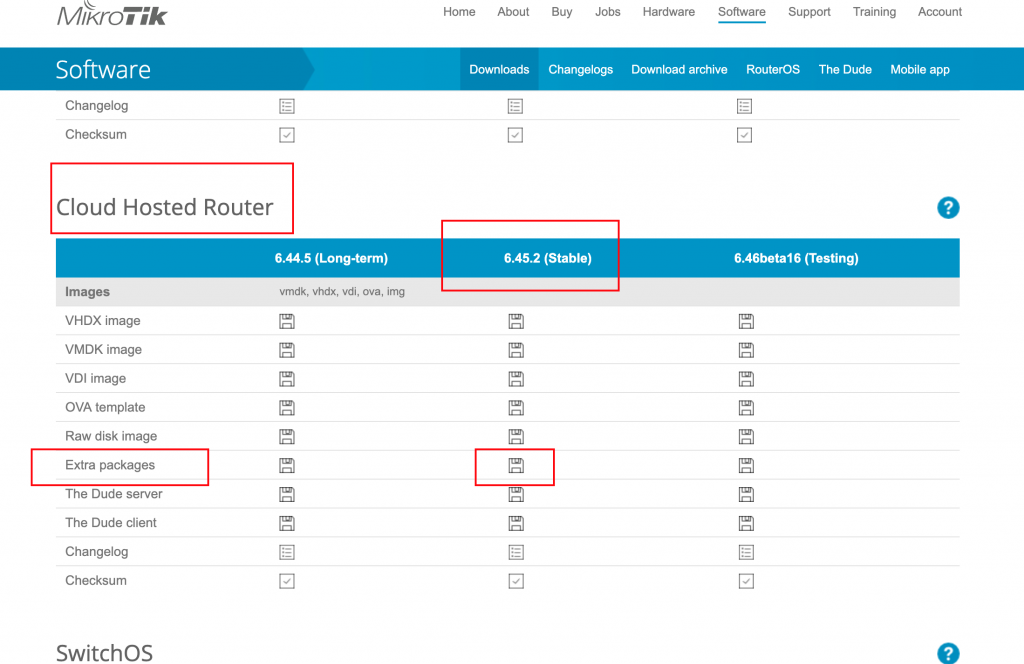This screenshot has width=1024, height=664.
Task: Download VHDX image for 6.44.5 Long-term
Action: click(287, 321)
